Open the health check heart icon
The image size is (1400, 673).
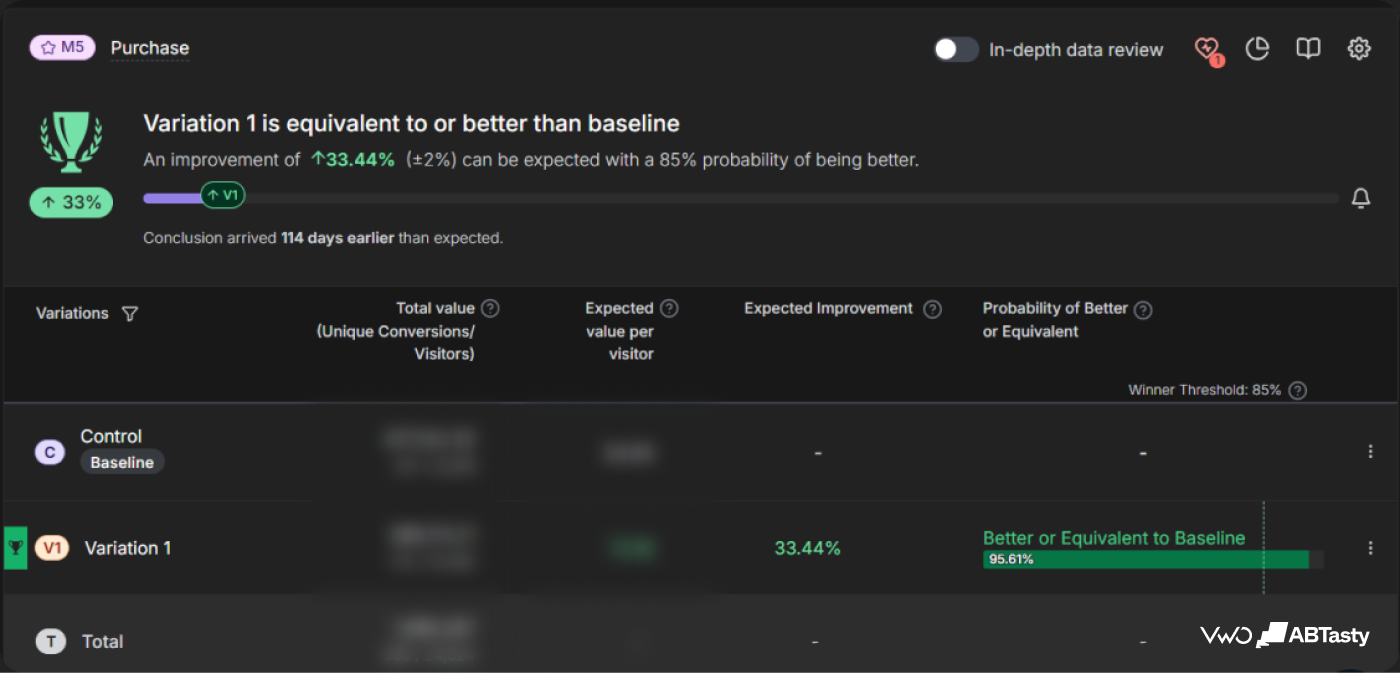pos(1208,49)
